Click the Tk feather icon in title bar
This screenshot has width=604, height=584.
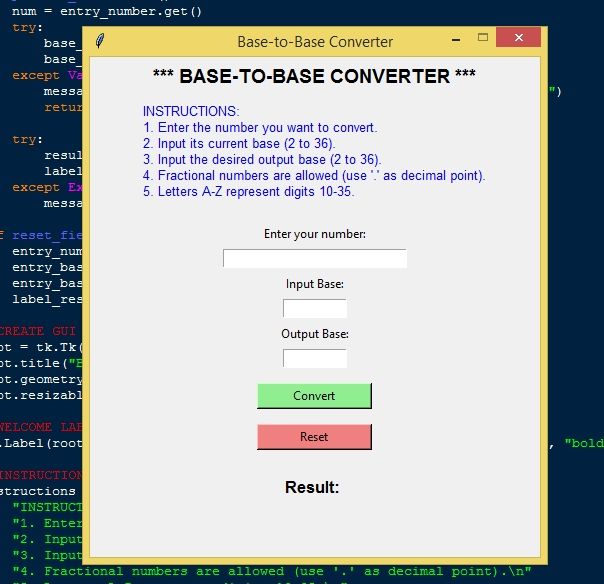tap(100, 41)
